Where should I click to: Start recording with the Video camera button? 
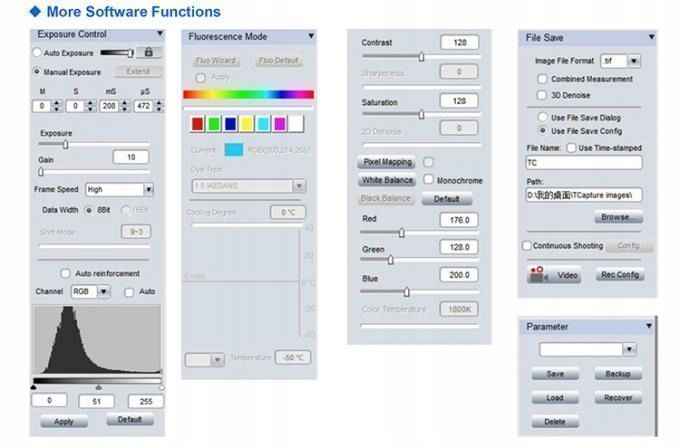553,274
